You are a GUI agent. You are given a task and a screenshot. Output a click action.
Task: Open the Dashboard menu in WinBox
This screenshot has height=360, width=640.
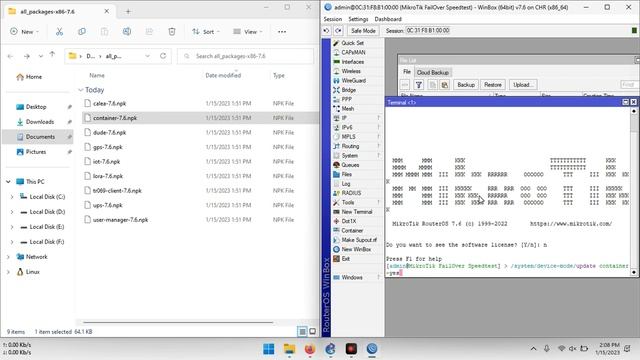pos(388,19)
